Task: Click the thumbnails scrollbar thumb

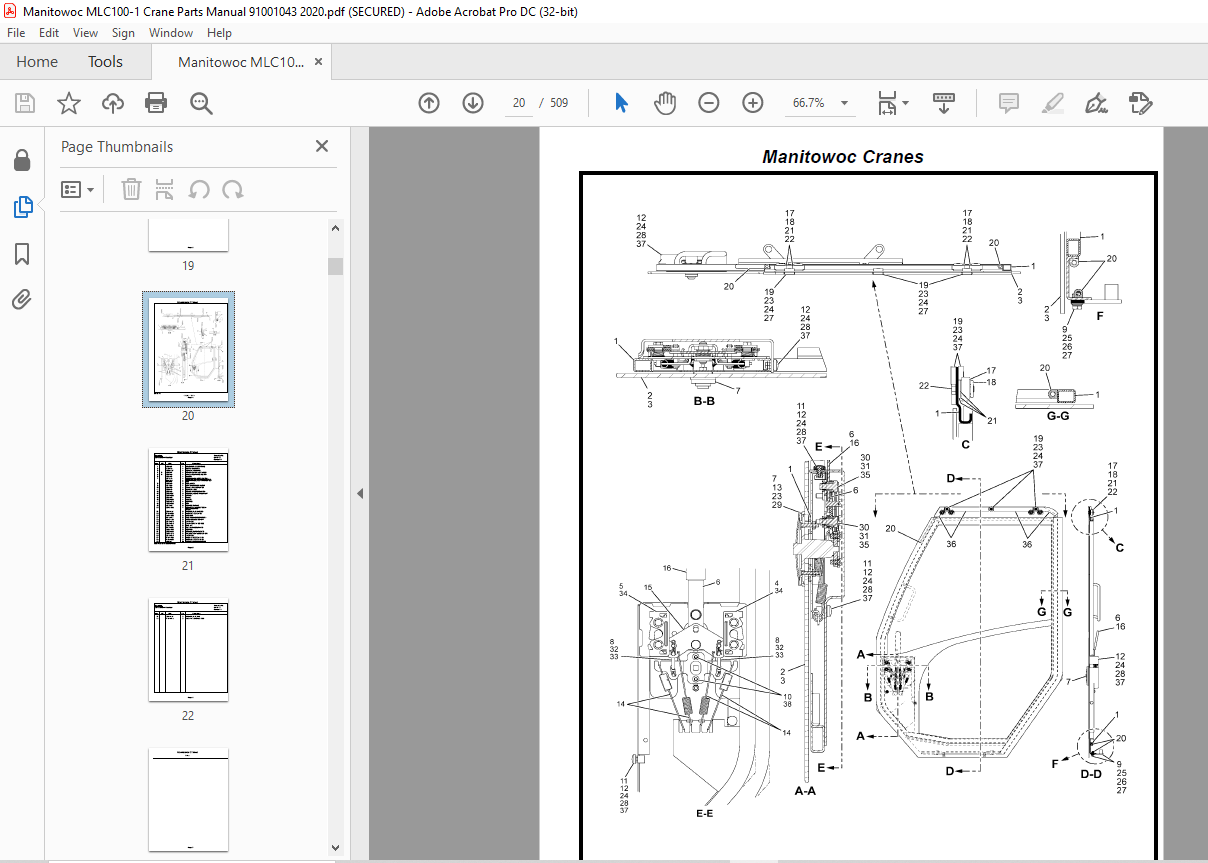Action: point(336,266)
